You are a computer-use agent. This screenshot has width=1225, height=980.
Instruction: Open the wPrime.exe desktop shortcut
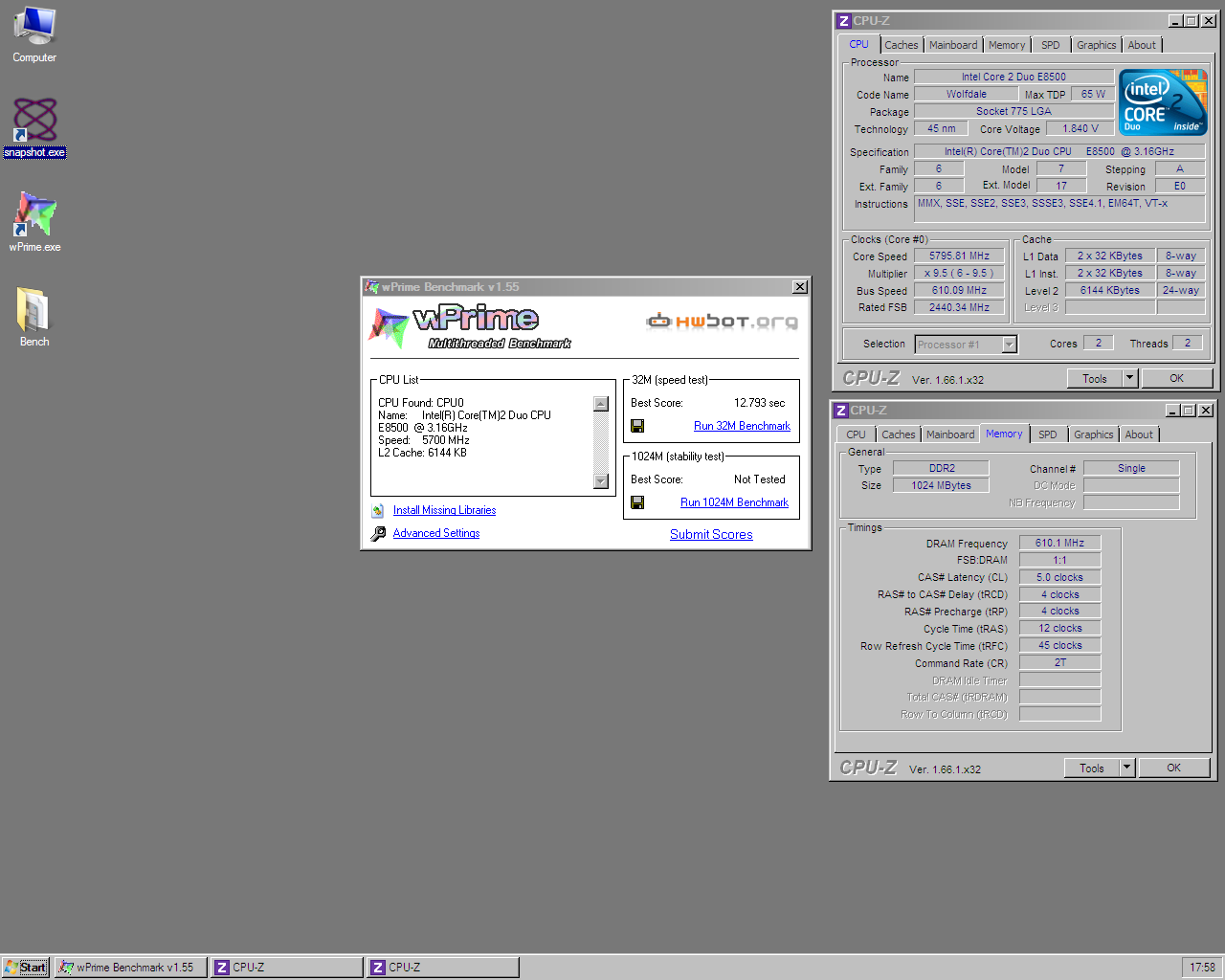[34, 215]
